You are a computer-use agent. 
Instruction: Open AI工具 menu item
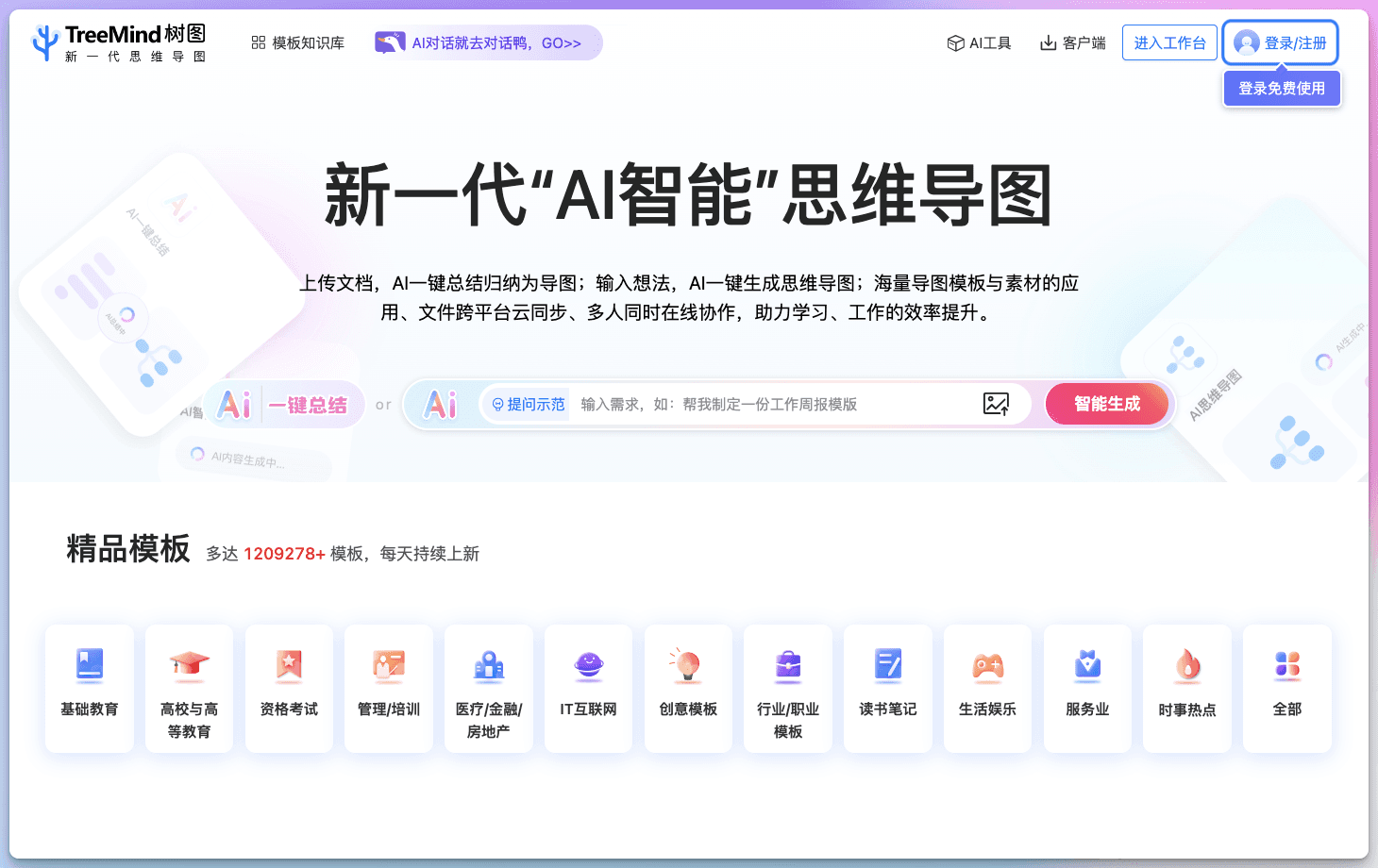(979, 43)
